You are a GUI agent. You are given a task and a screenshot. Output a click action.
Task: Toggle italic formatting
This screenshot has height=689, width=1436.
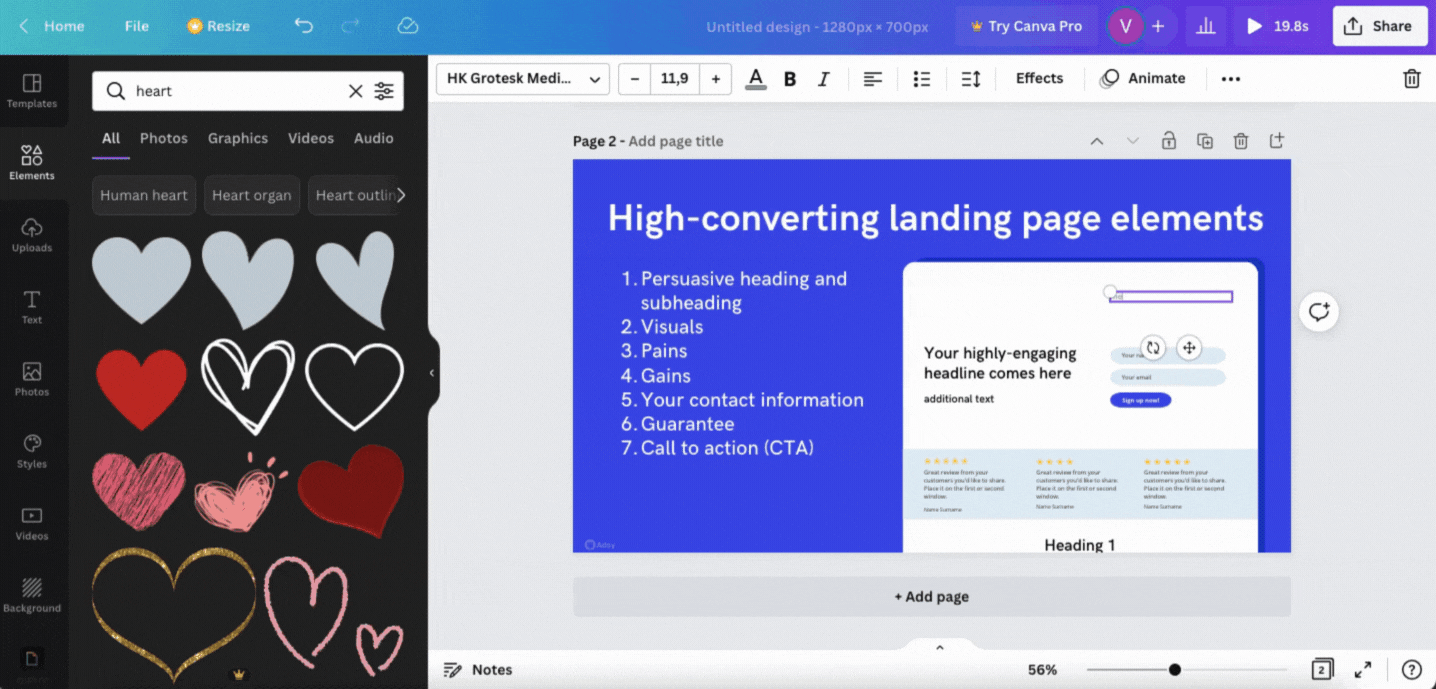coord(824,79)
